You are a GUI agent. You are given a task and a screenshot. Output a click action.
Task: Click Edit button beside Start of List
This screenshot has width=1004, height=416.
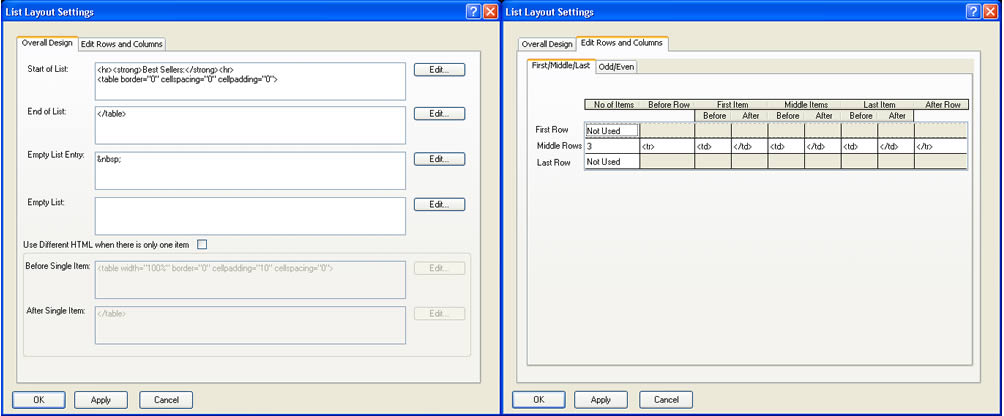point(439,70)
